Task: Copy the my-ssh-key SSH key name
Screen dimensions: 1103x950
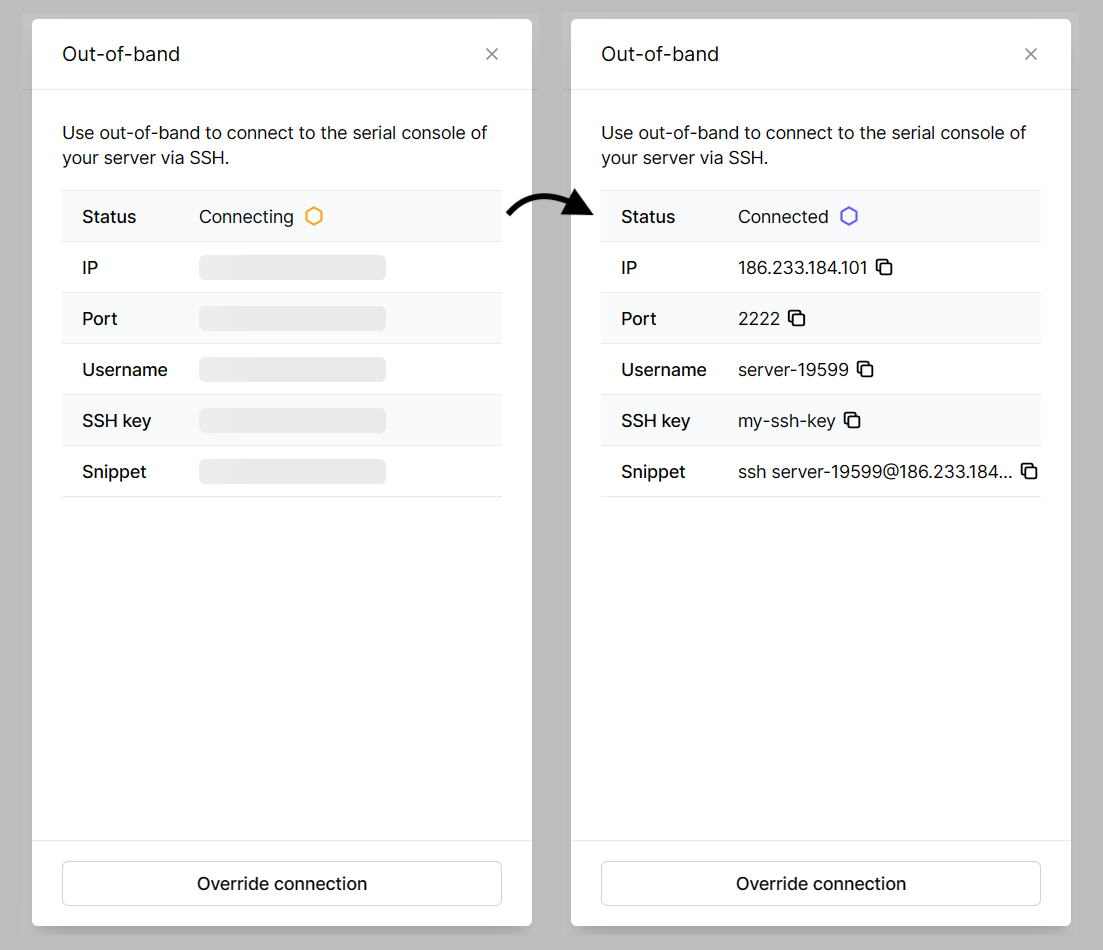Action: pos(852,420)
